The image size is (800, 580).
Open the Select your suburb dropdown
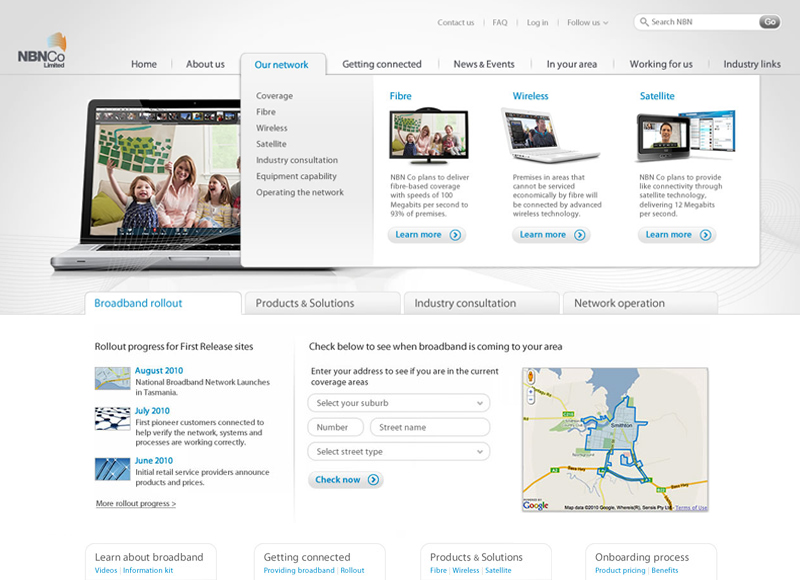398,403
